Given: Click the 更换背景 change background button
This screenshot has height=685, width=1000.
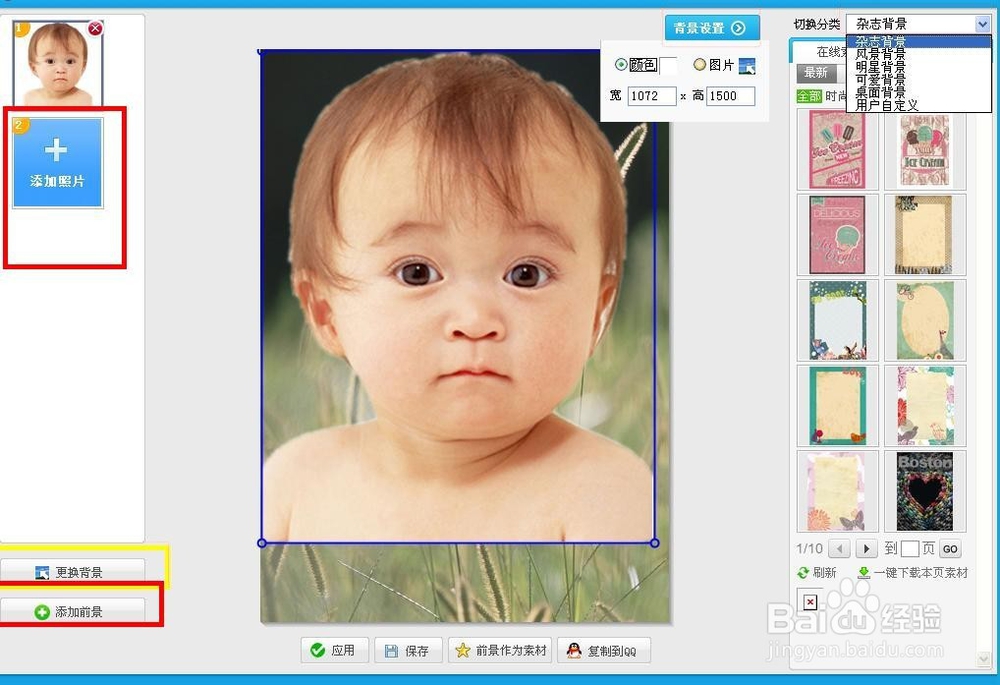Looking at the screenshot, I should 72,572.
